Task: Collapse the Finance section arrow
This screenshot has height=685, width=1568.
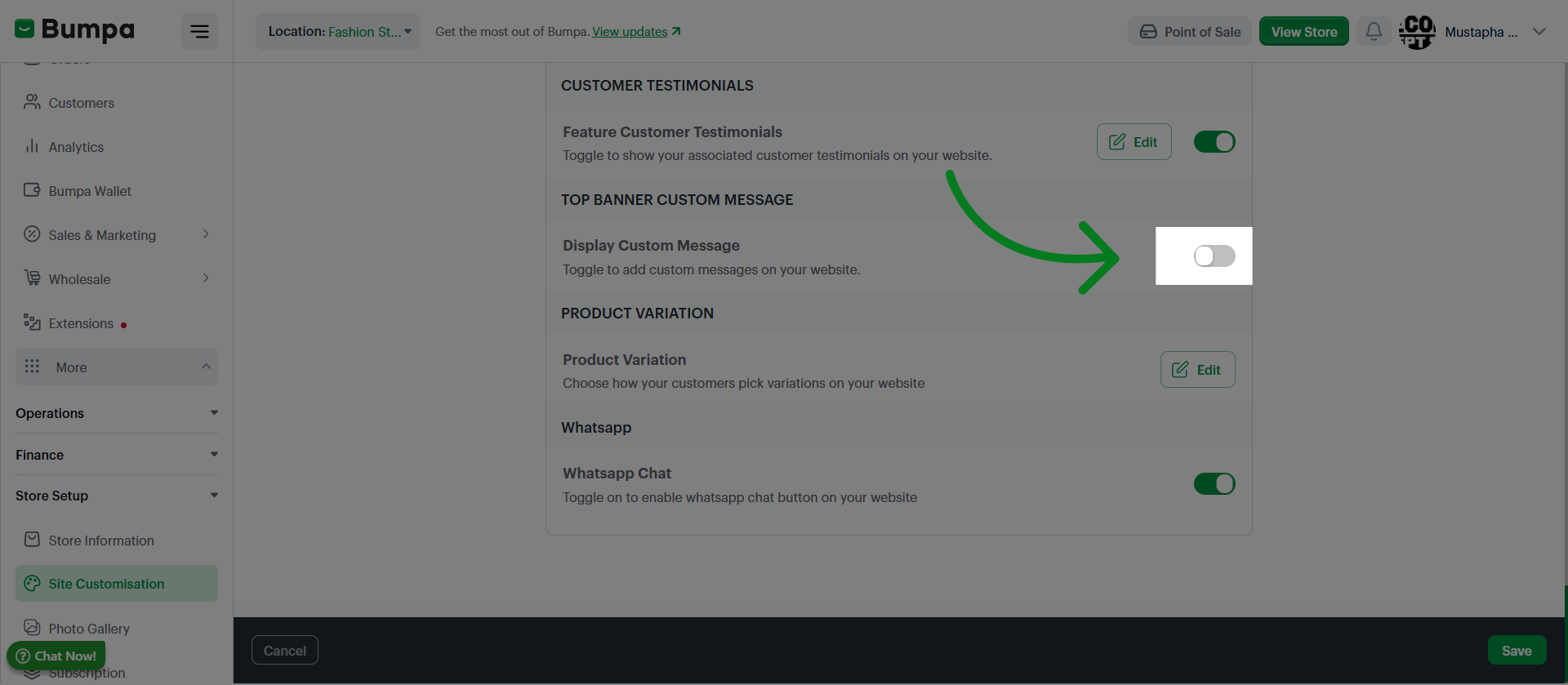Action: pyautogui.click(x=214, y=455)
